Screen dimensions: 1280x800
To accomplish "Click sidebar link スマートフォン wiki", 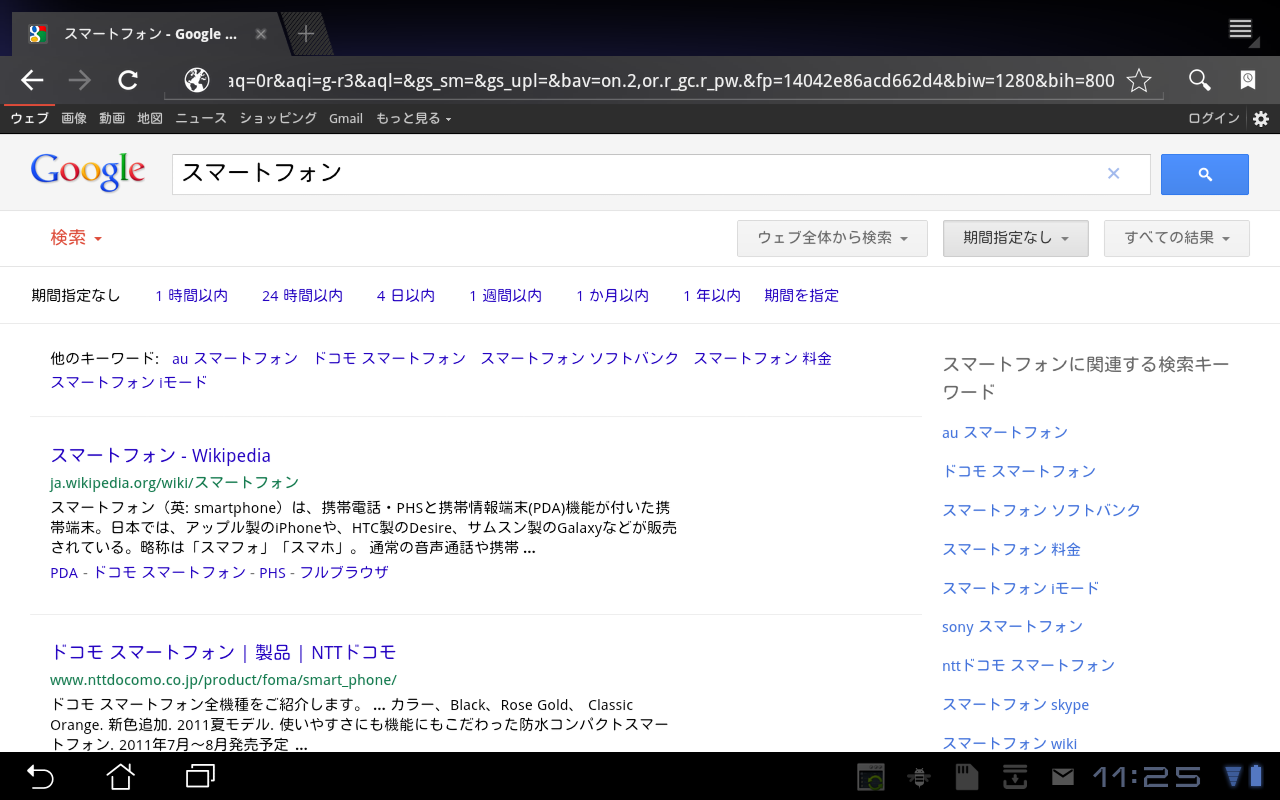I will point(1009,743).
